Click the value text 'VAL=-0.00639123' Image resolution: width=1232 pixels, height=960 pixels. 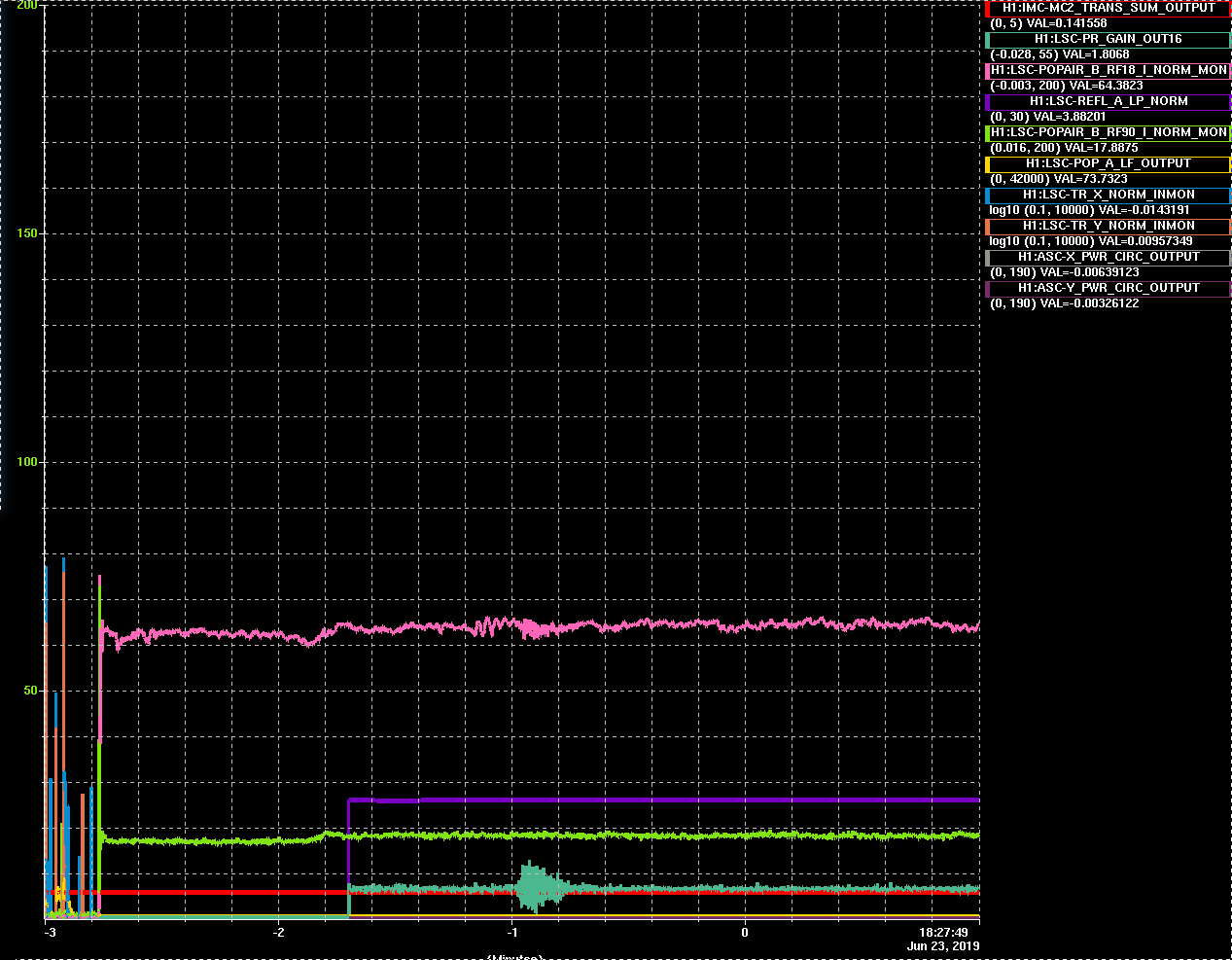click(1090, 272)
